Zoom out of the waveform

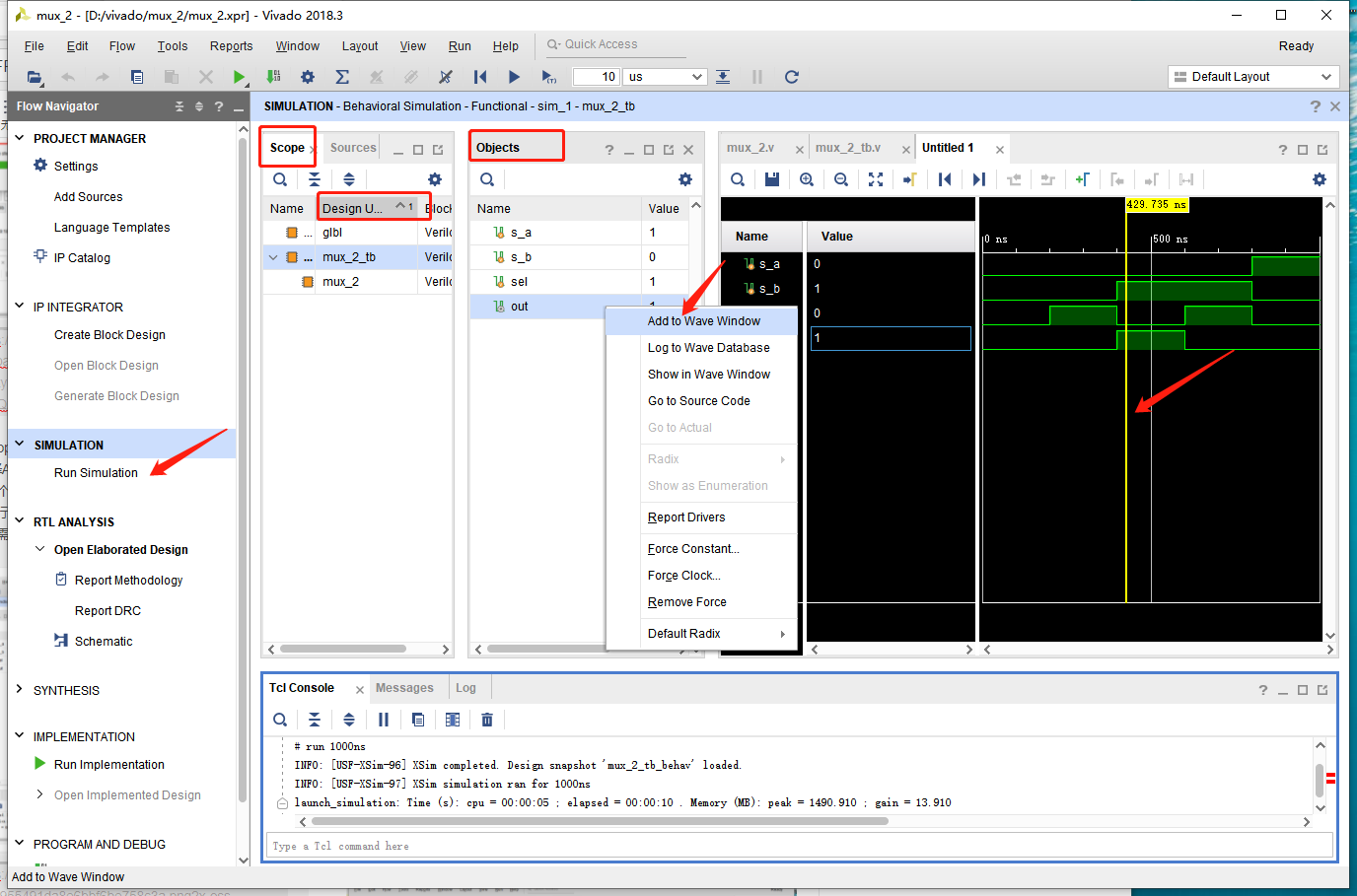(841, 179)
